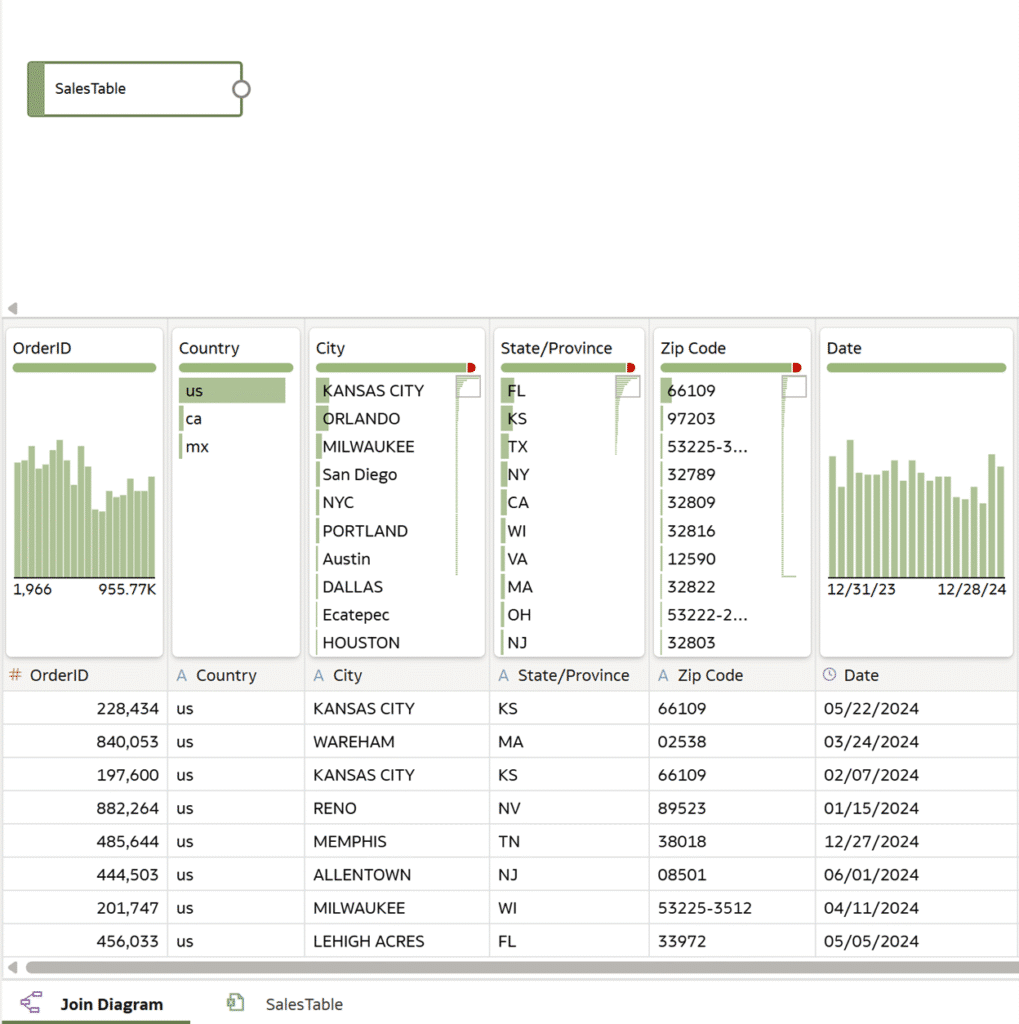Screen dimensions: 1019x1024
Task: Click the State/Province quality tile title
Action: click(557, 348)
